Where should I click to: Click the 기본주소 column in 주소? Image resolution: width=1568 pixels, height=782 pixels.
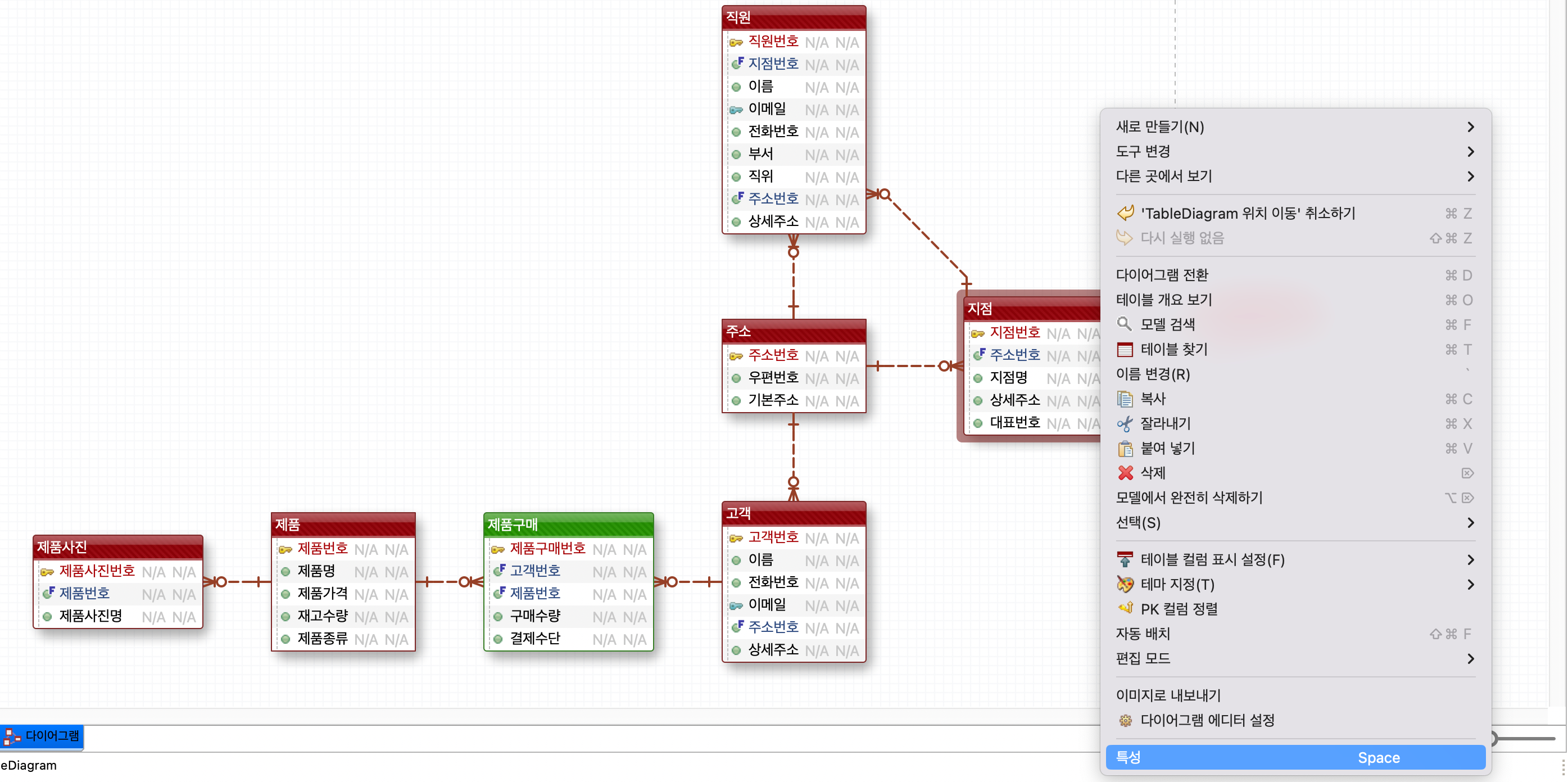[x=794, y=400]
